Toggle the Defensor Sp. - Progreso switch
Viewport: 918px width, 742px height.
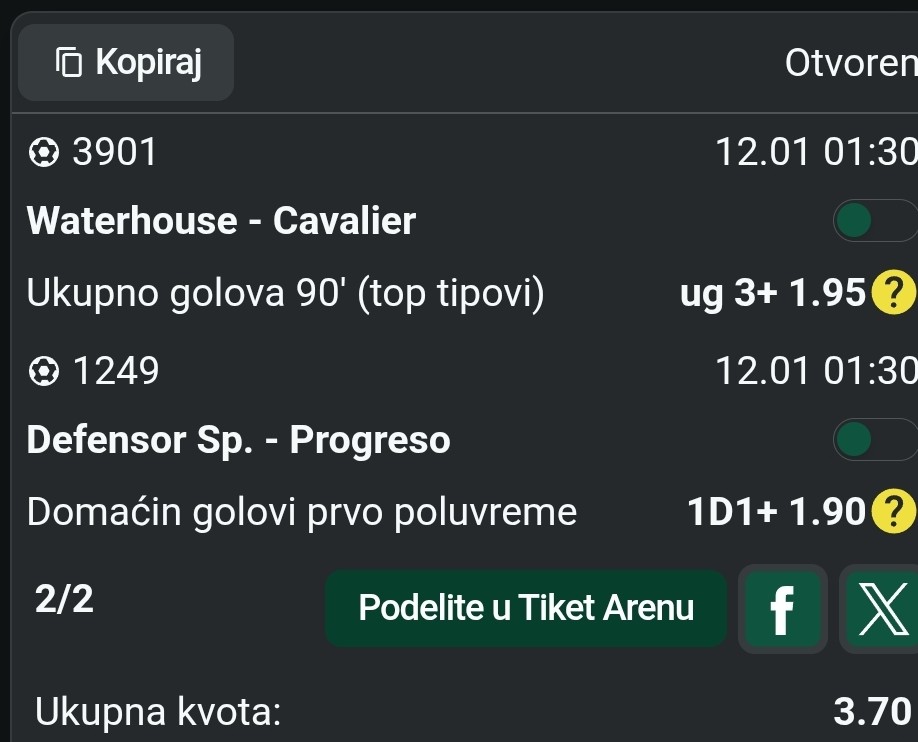(x=873, y=439)
